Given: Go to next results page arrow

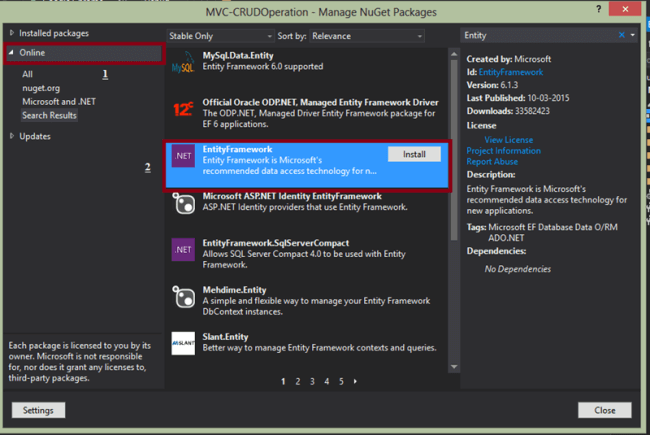Looking at the screenshot, I should [355, 381].
